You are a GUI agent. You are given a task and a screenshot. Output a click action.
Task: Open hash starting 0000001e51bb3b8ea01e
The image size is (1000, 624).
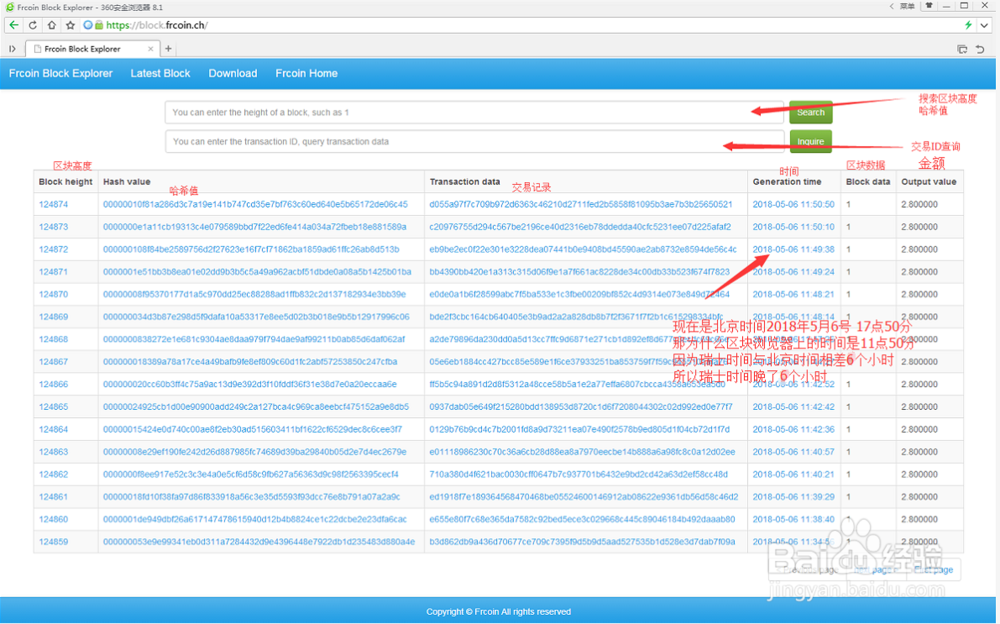[x=257, y=272]
